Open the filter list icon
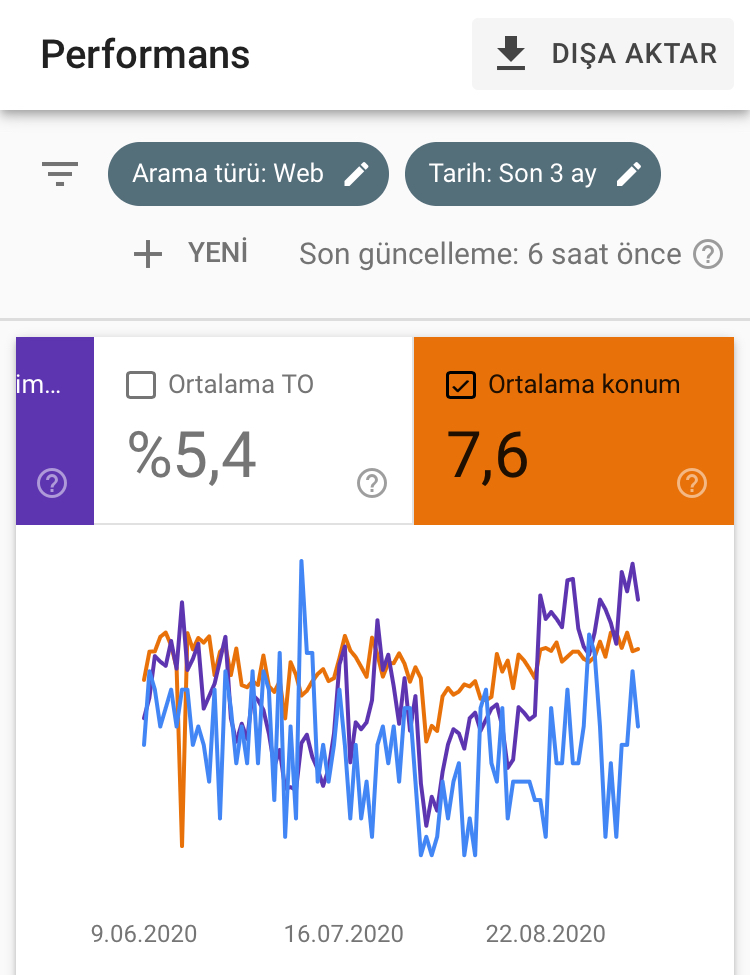 (x=60, y=173)
